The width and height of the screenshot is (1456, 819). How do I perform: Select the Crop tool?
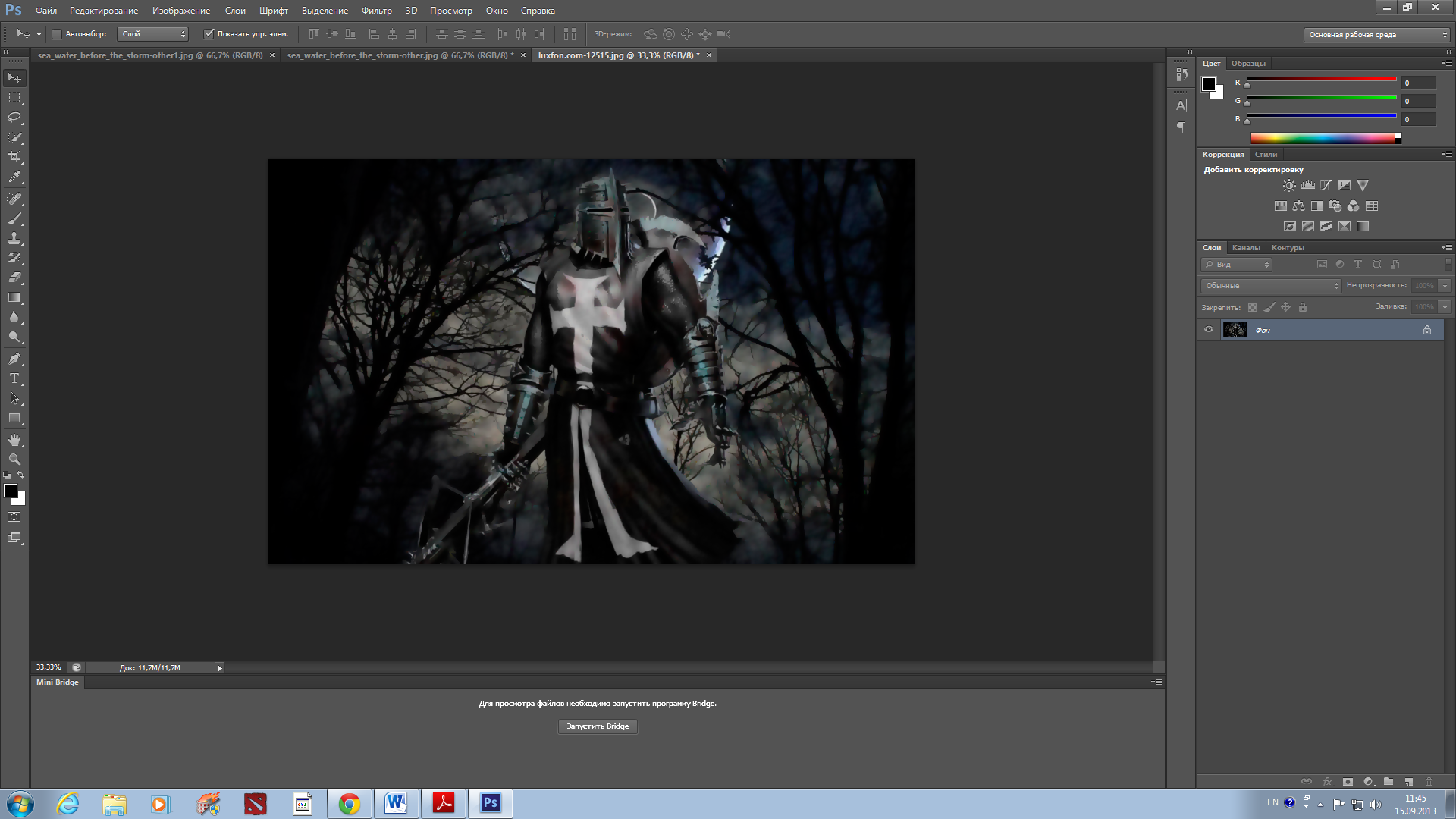click(x=14, y=157)
